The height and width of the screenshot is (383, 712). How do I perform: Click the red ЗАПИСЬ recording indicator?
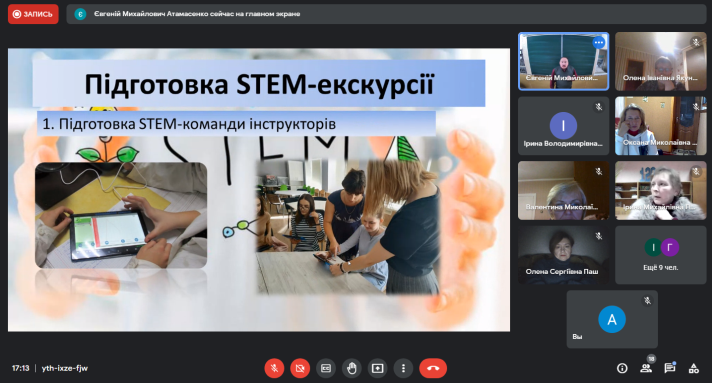[33, 14]
